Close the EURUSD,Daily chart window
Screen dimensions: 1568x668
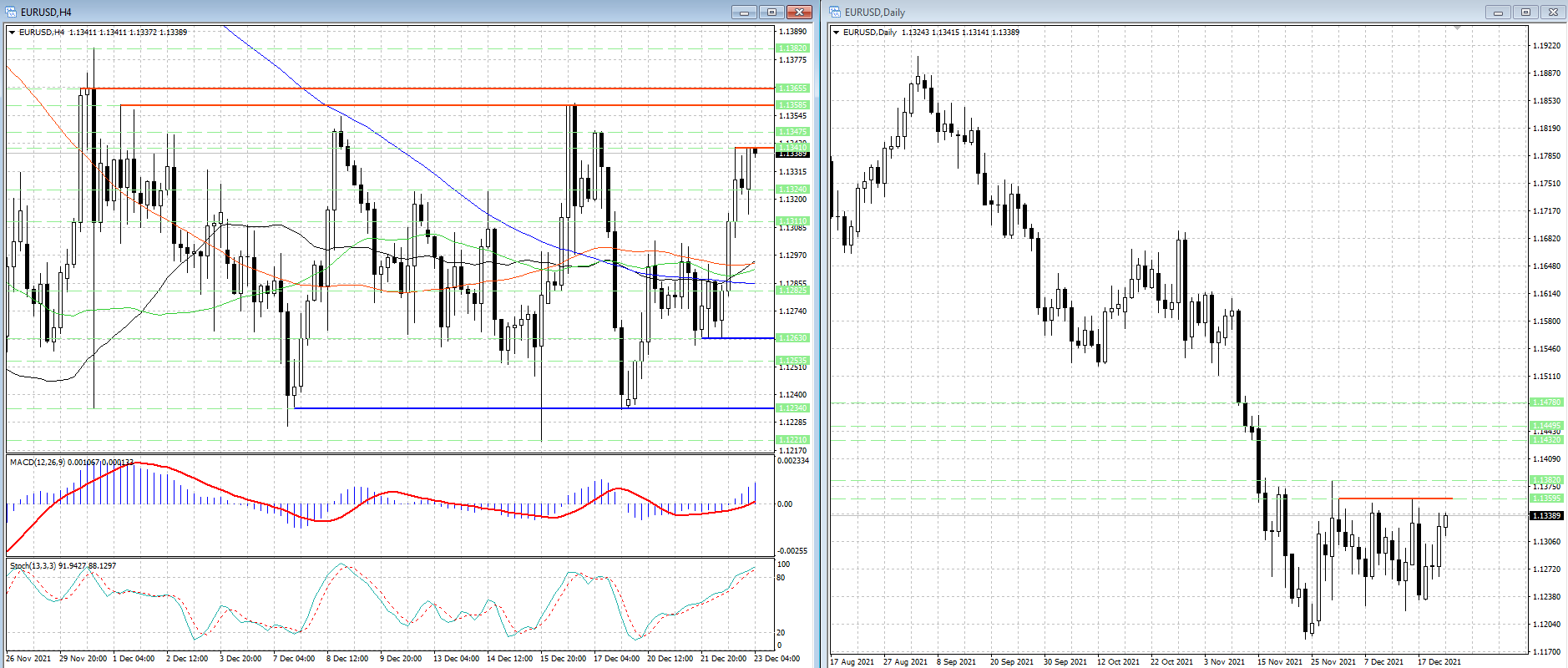click(1553, 12)
